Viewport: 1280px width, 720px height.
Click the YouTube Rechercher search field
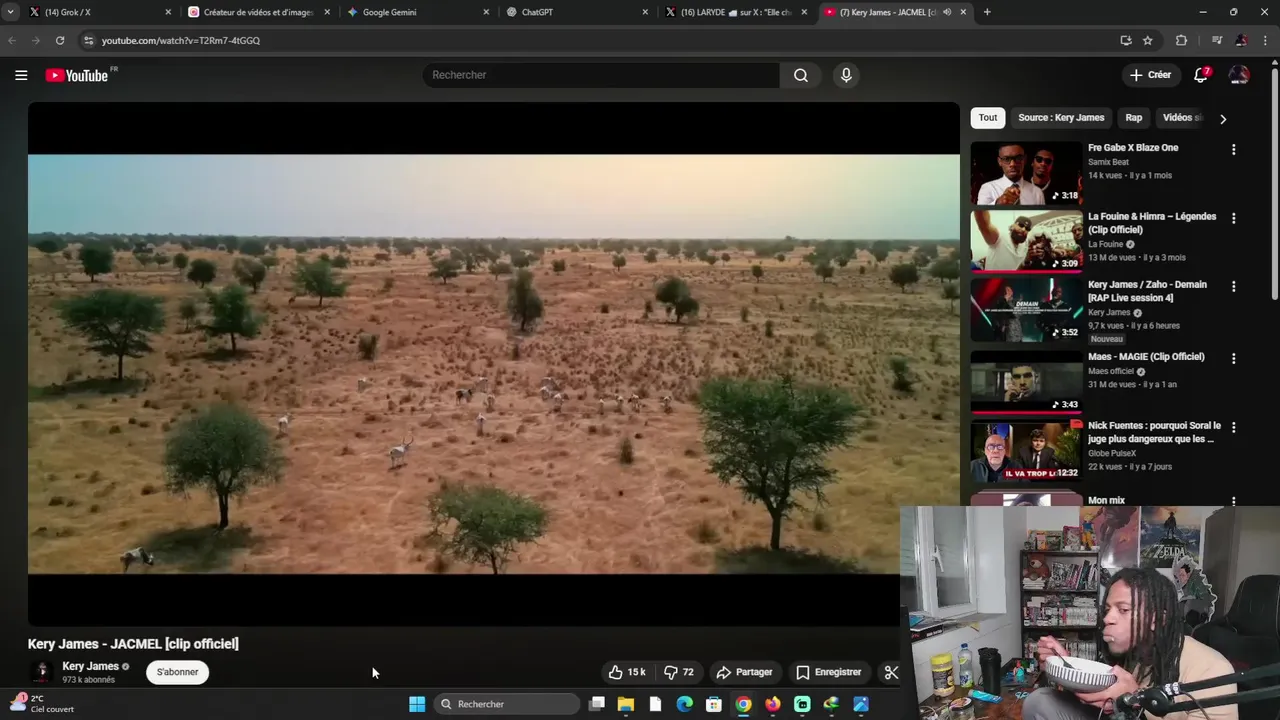coord(600,75)
